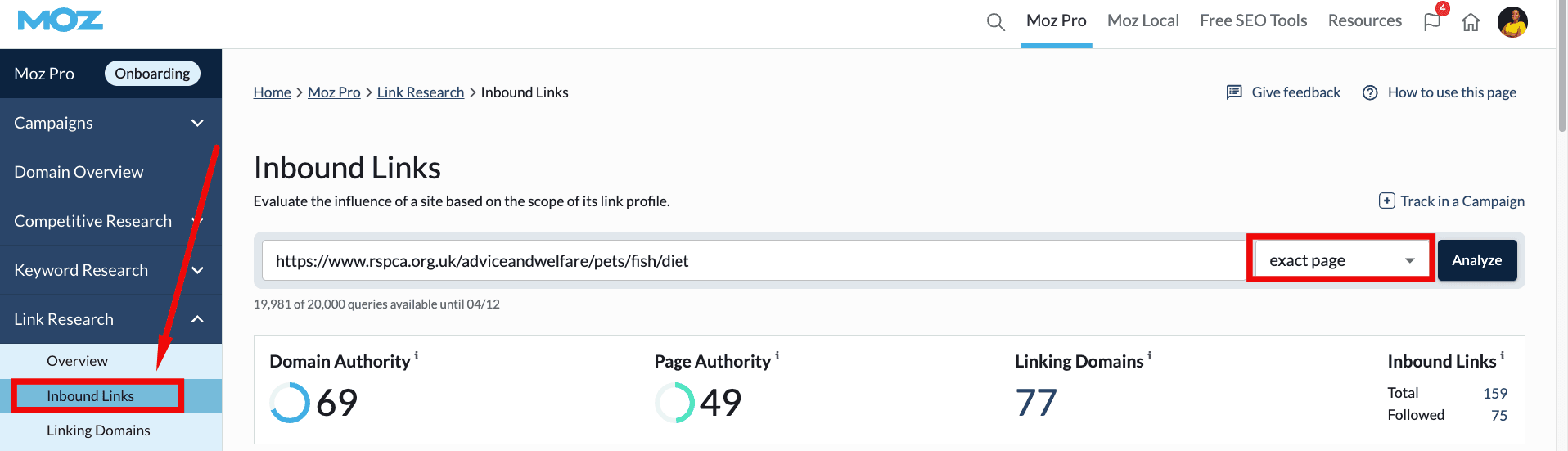Expand the Campaigns sidebar section
Image resolution: width=1568 pixels, height=451 pixels.
click(197, 123)
